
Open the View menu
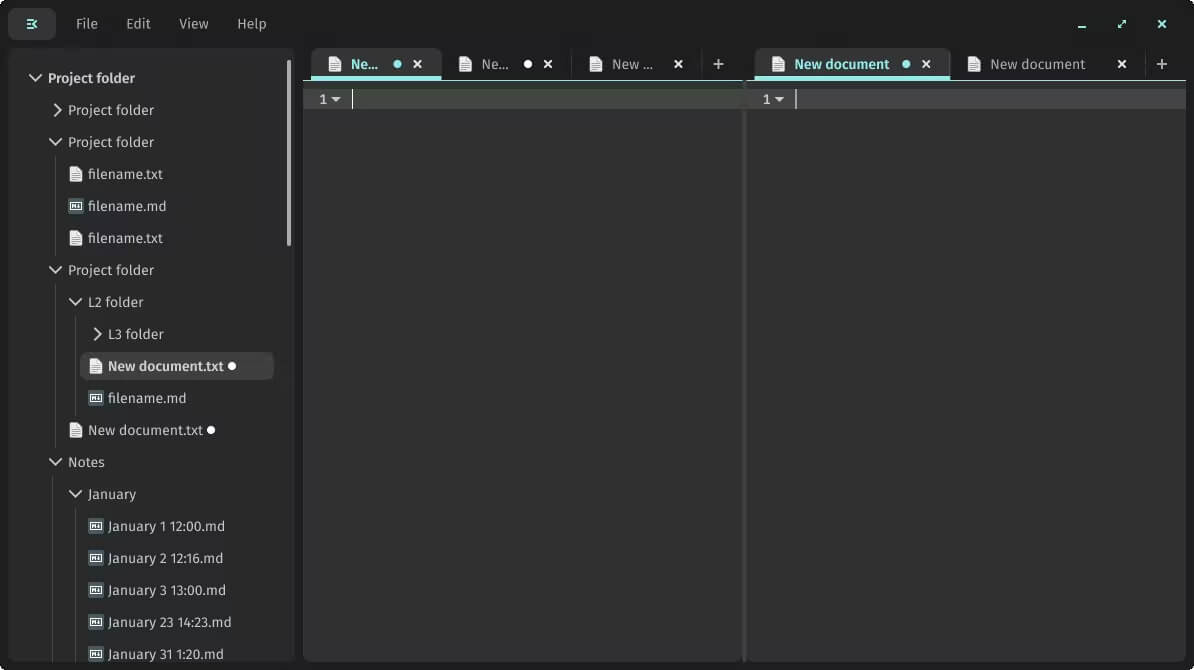[193, 23]
